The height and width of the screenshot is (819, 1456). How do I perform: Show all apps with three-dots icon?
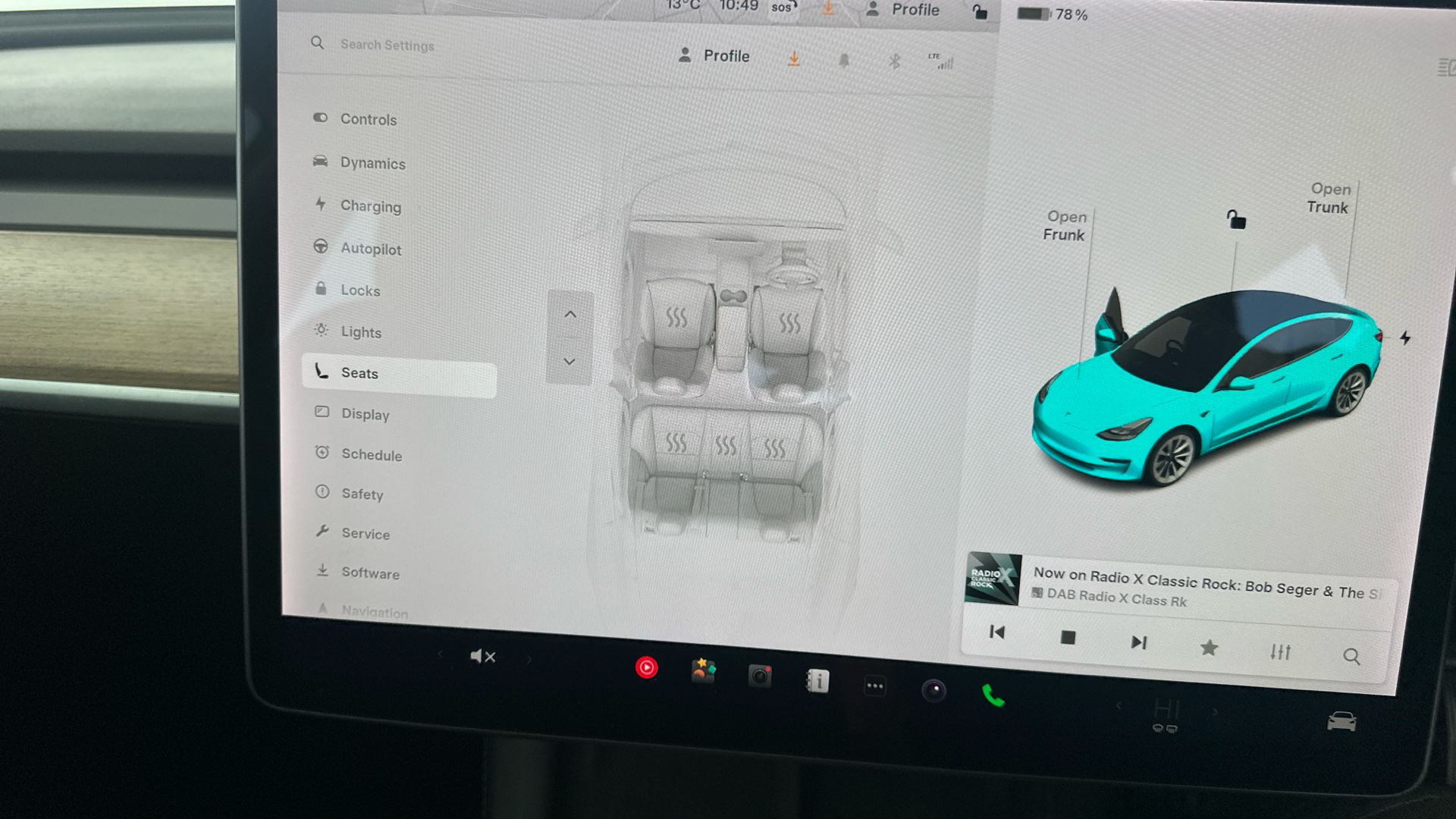pos(874,686)
